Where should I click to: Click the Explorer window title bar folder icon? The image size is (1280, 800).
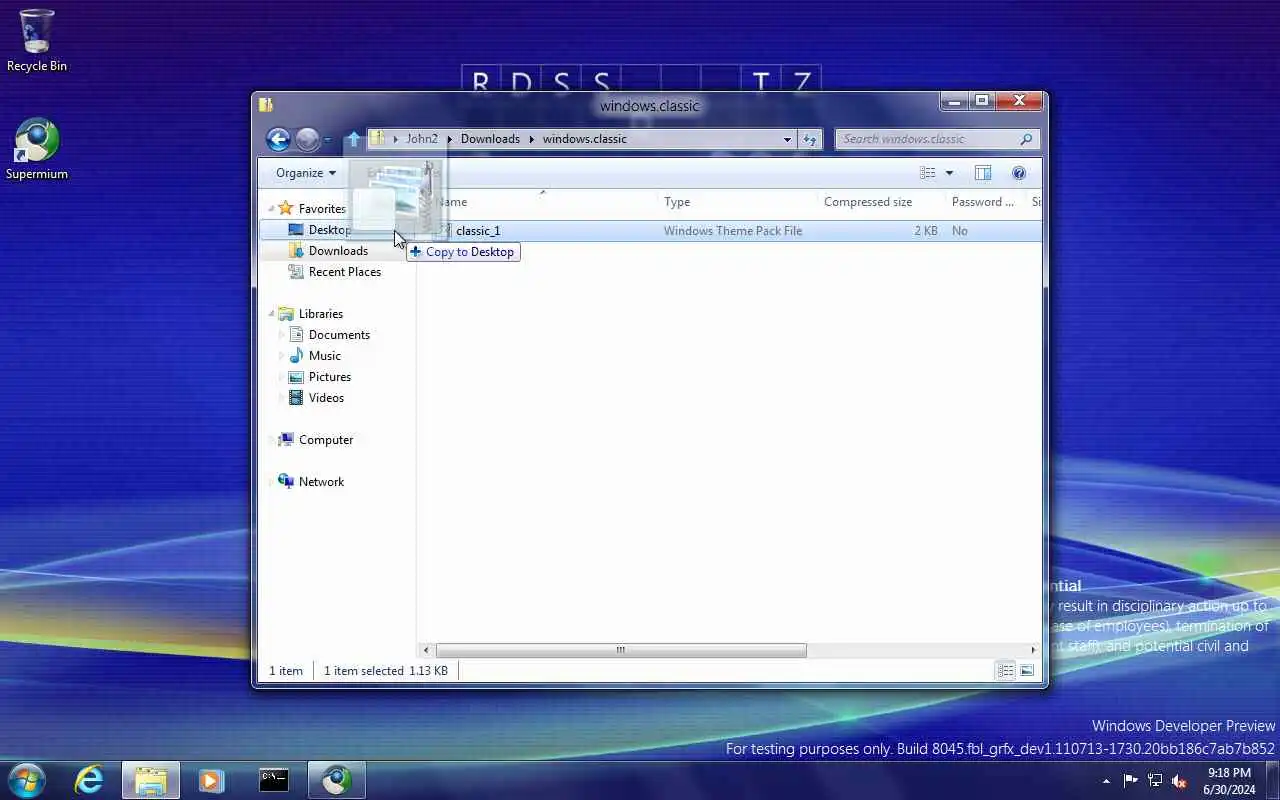(266, 104)
